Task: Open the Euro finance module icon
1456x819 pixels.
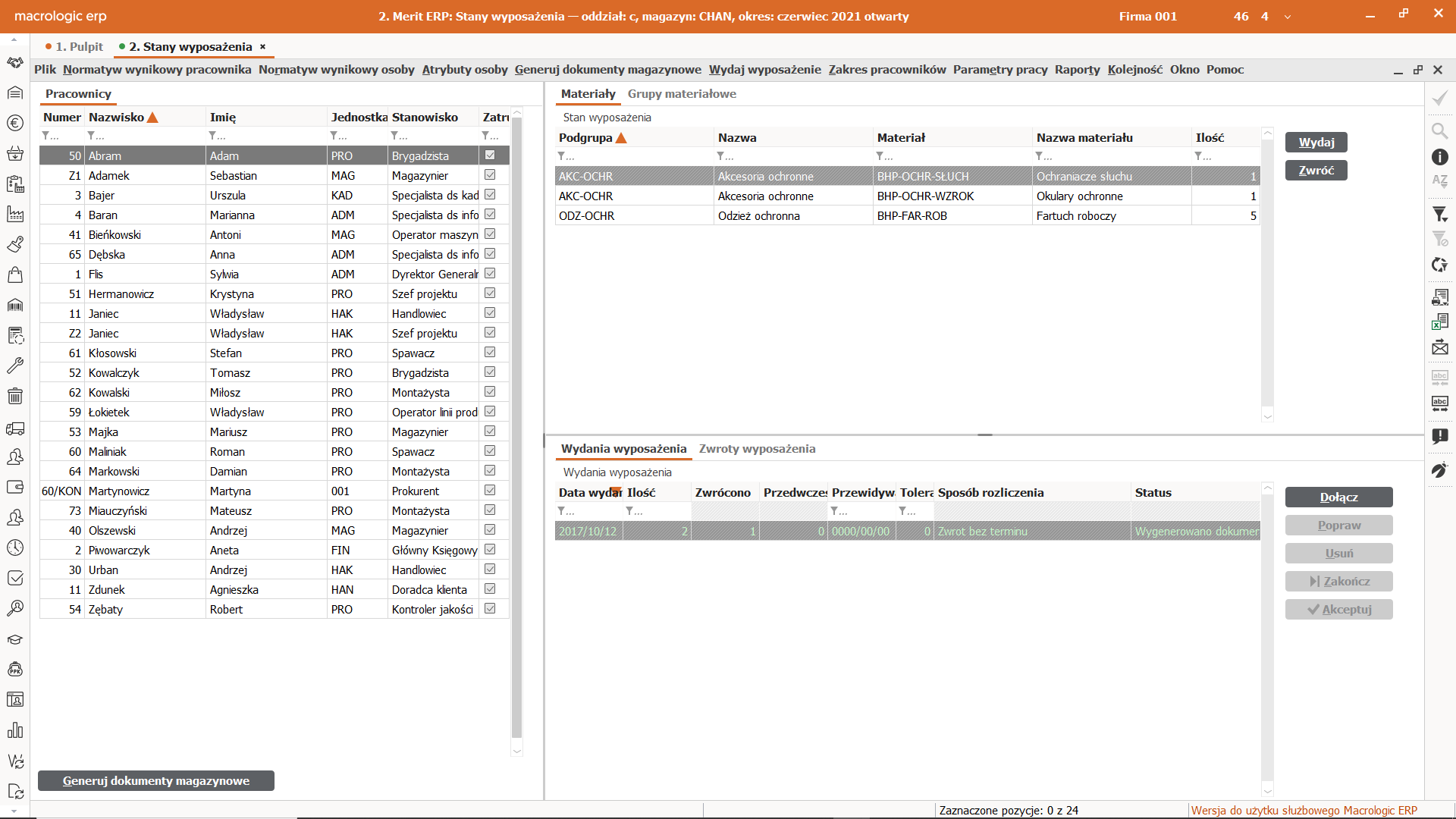Action: [x=15, y=123]
